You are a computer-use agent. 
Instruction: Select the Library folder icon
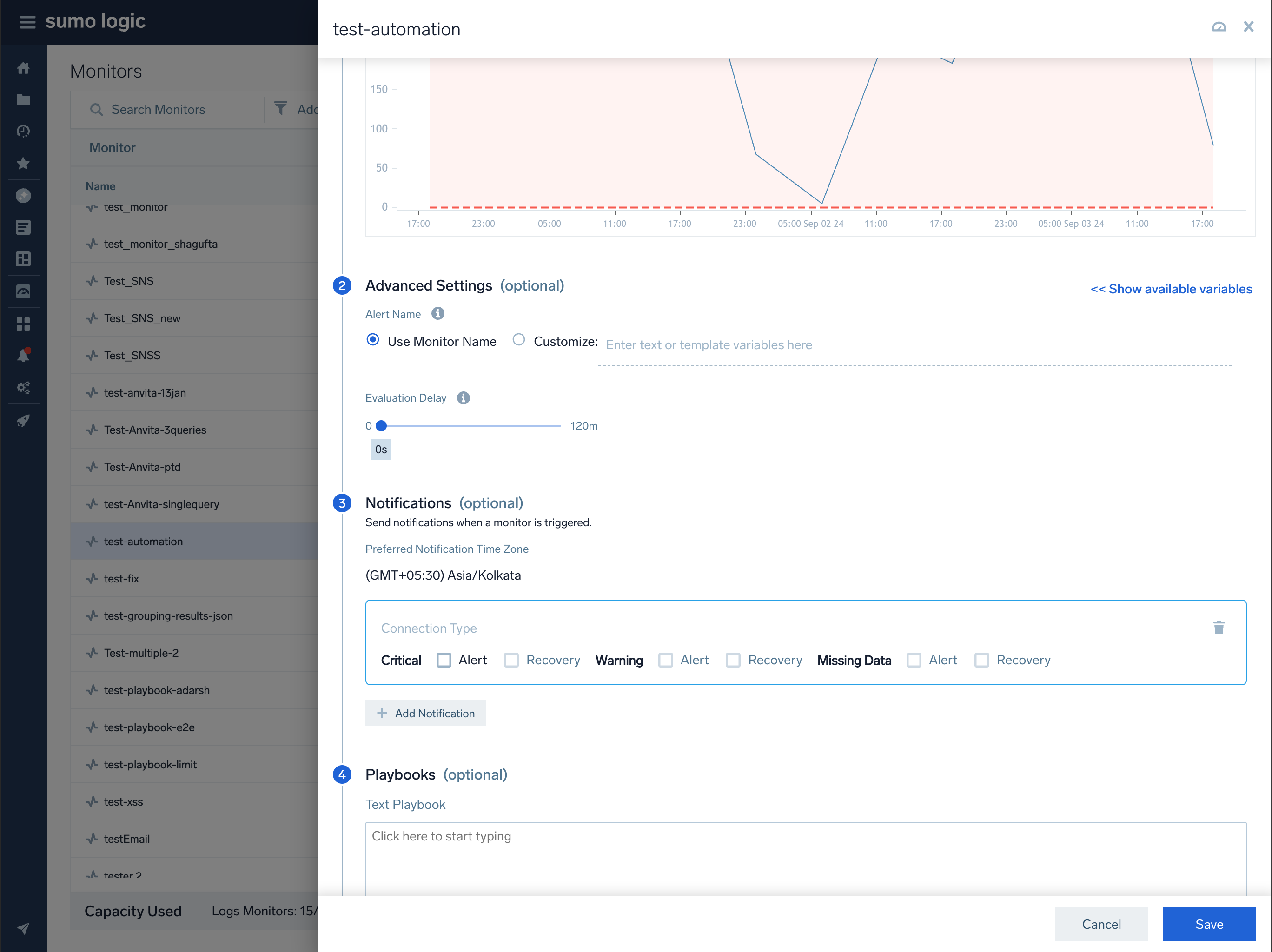(23, 99)
